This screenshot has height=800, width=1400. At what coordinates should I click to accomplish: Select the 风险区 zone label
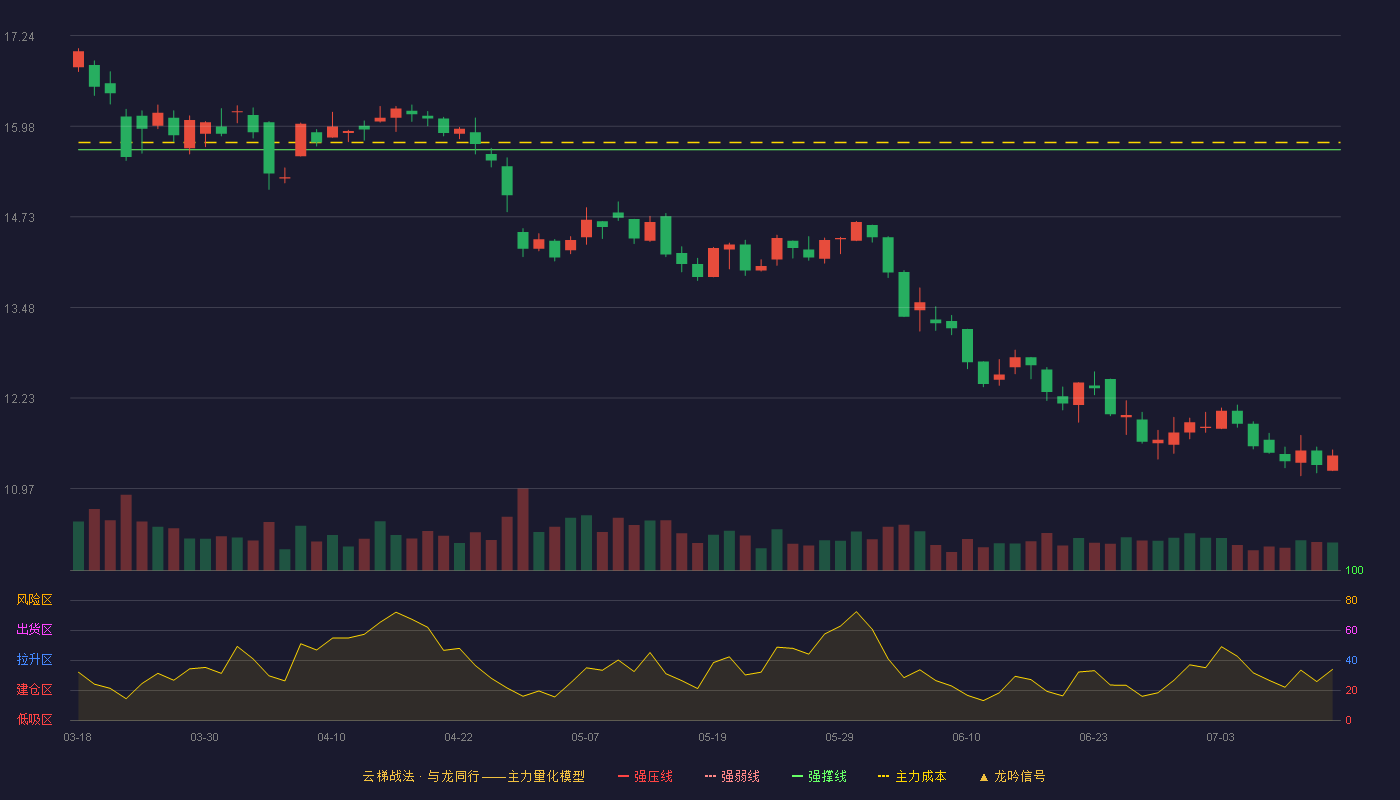click(x=34, y=600)
